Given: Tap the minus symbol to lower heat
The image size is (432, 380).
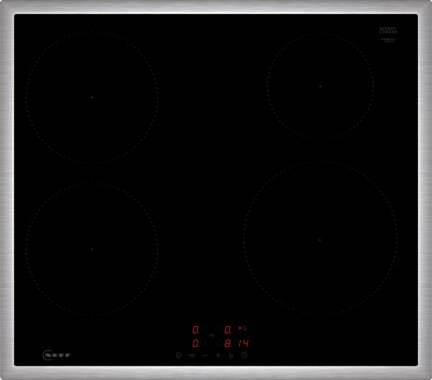Looking at the screenshot, I should 205,355.
